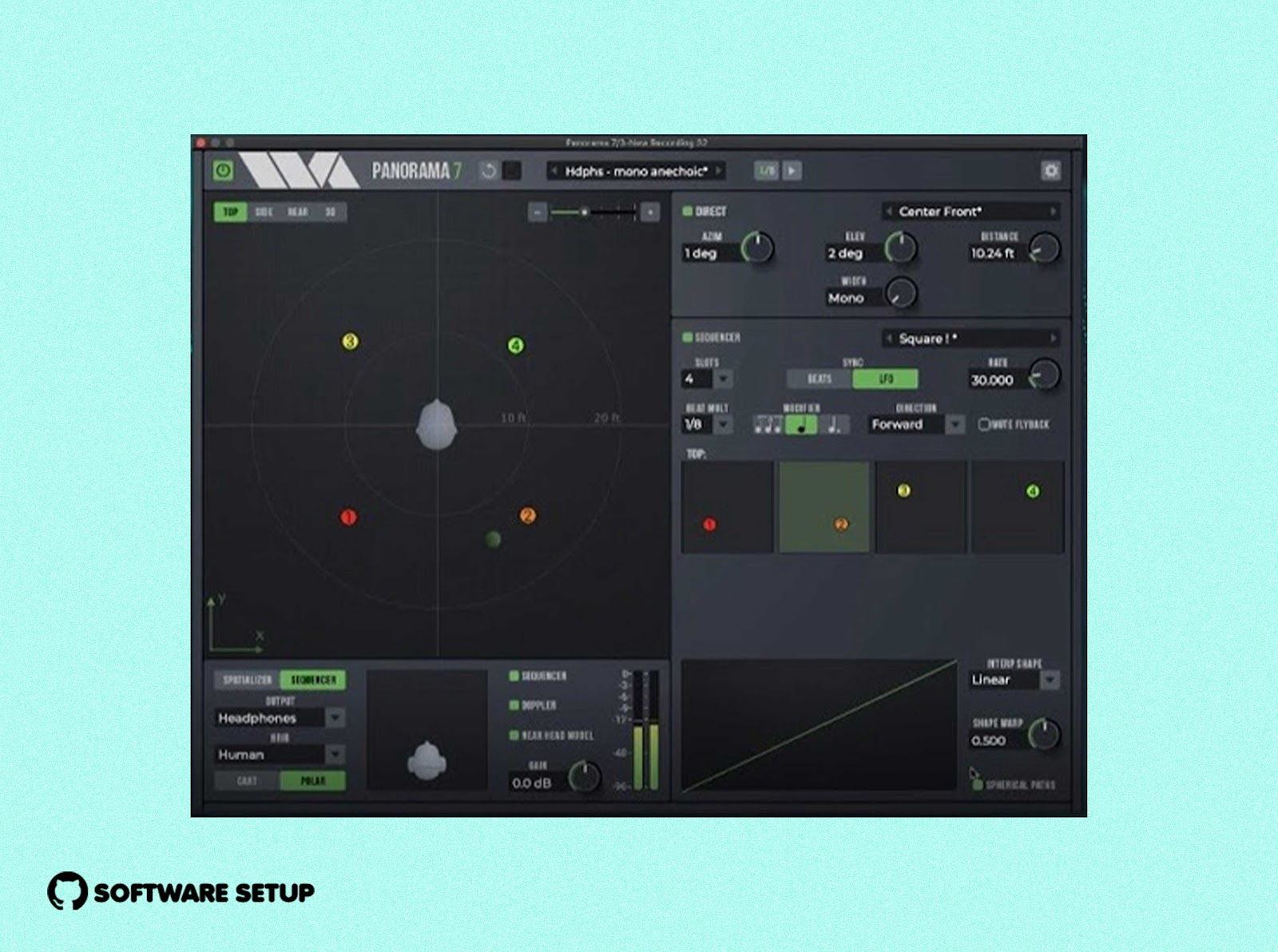Switch to the REAR view tab
This screenshot has width=1278, height=952.
coord(297,212)
